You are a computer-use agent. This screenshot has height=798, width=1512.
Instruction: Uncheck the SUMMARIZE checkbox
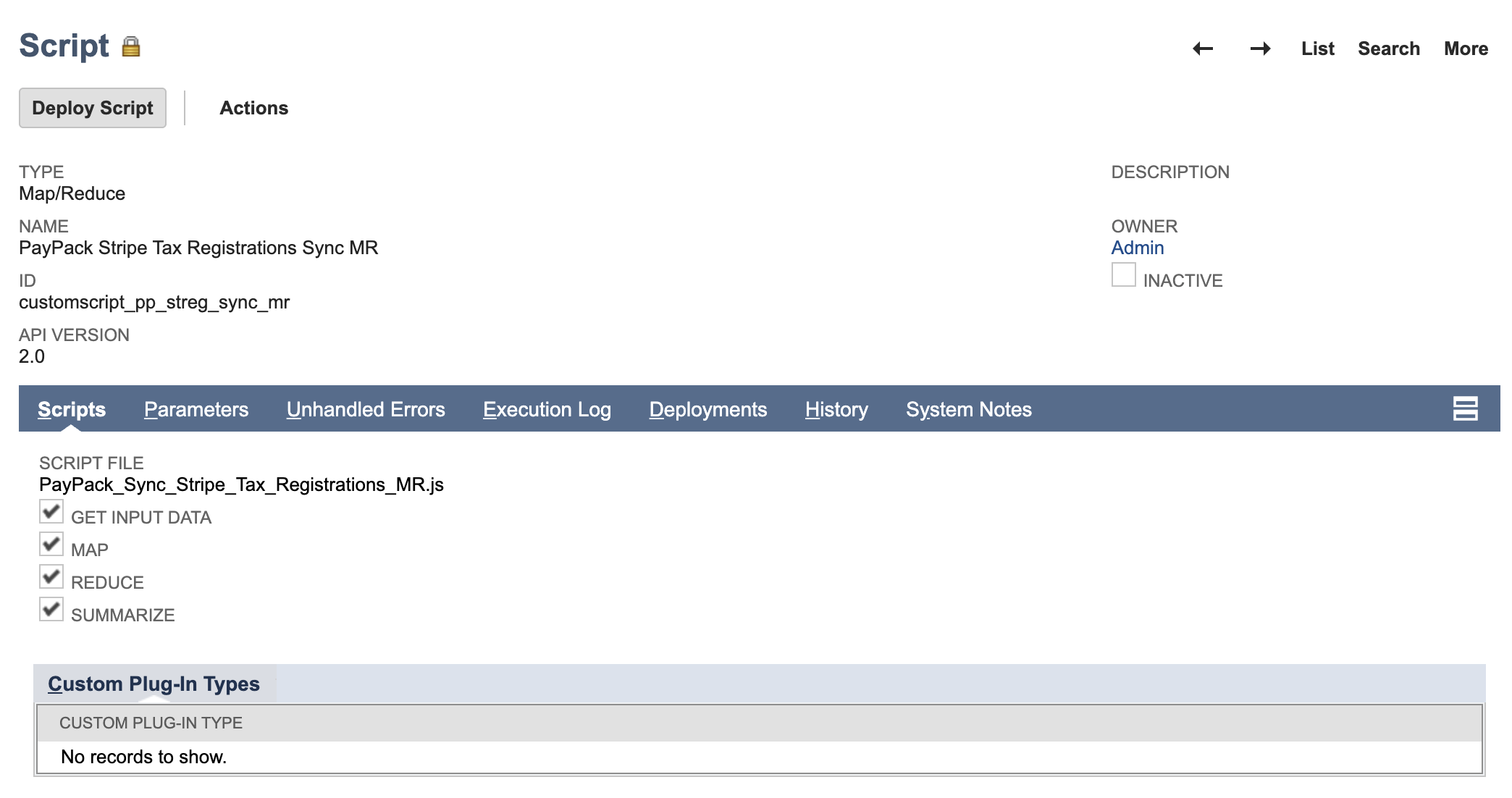[50, 610]
